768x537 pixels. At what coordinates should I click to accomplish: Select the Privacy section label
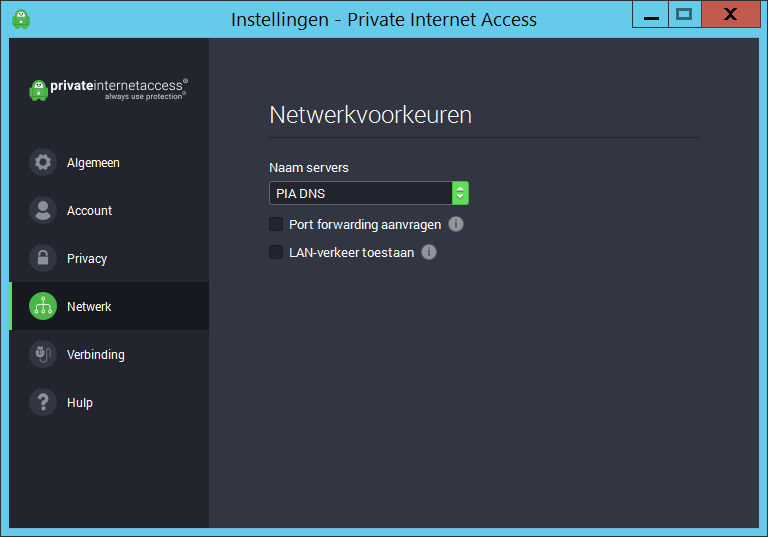[x=87, y=259]
